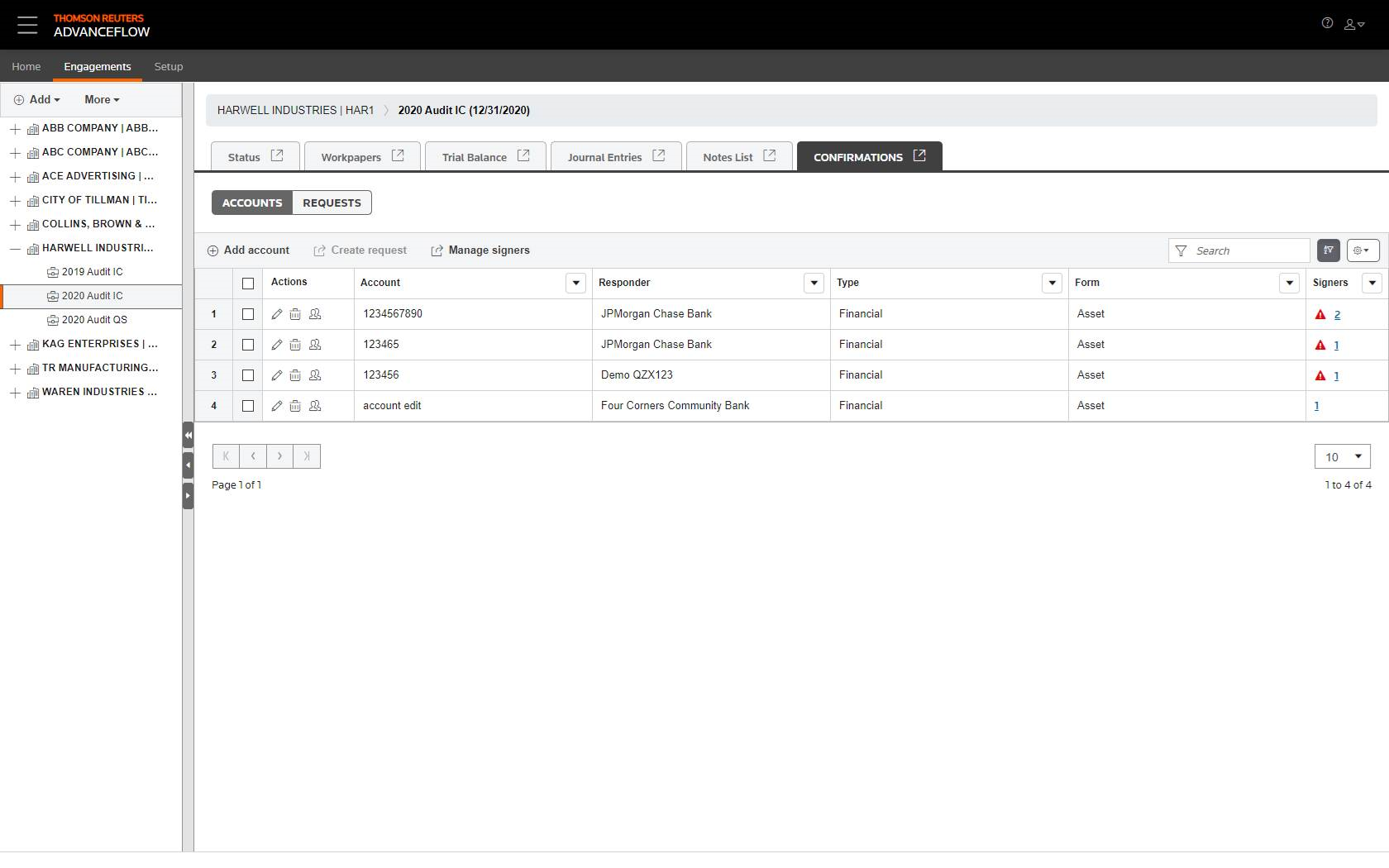Tick the checkbox for 'account edit' row

(x=248, y=406)
